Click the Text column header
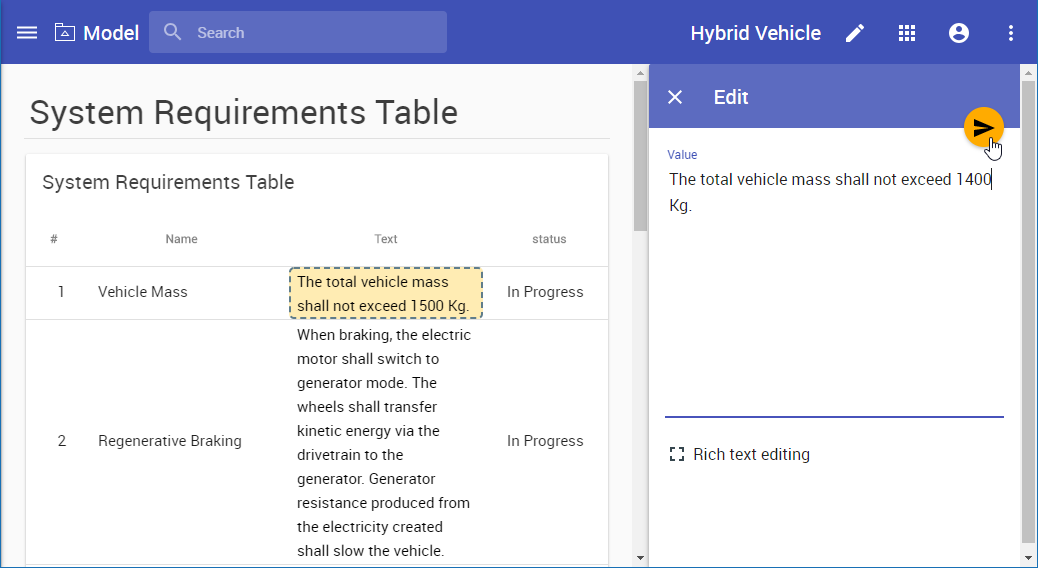This screenshot has height=568, width=1038. click(386, 239)
